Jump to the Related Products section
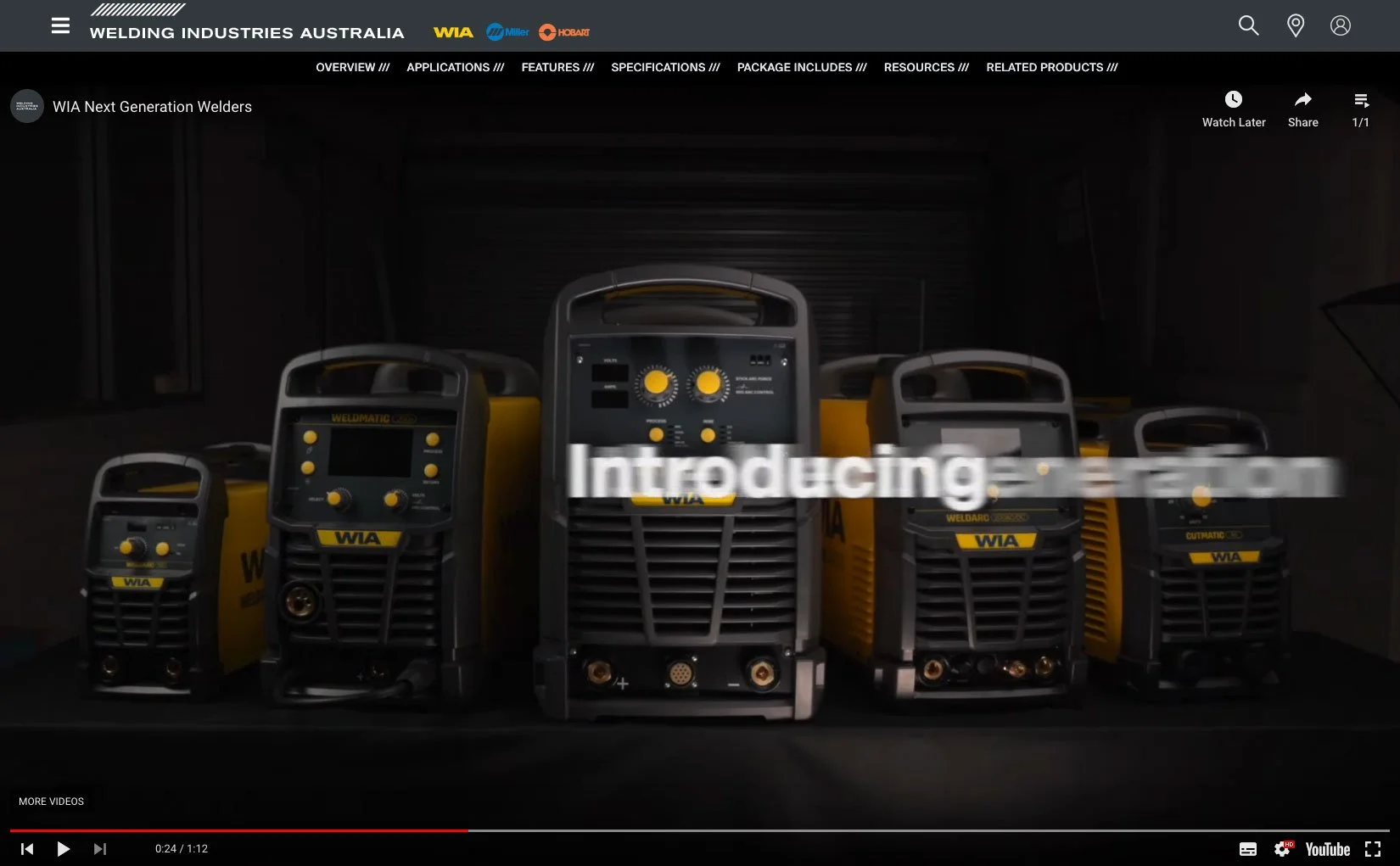The width and height of the screenshot is (1400, 866). 1051,67
